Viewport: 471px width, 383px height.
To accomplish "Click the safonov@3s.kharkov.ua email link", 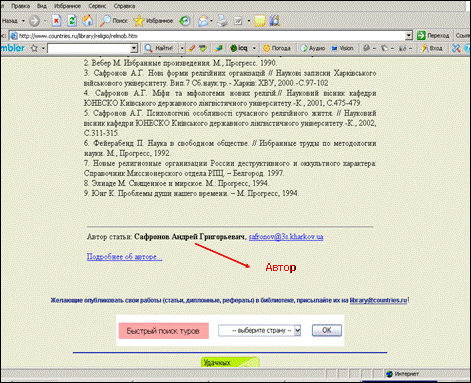I will coord(286,237).
